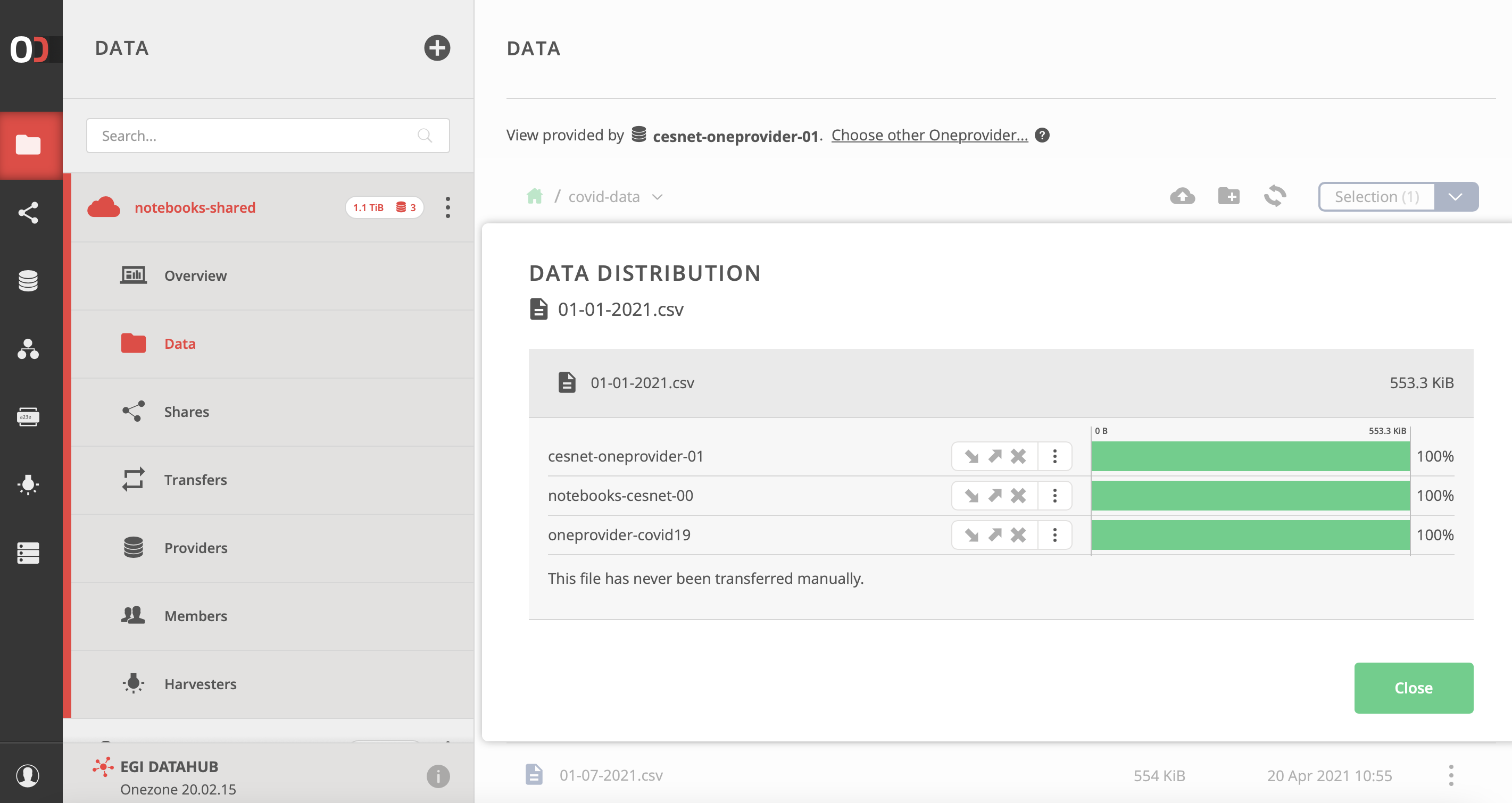Click the upload file icon
This screenshot has height=803, width=1512.
coord(1183,197)
